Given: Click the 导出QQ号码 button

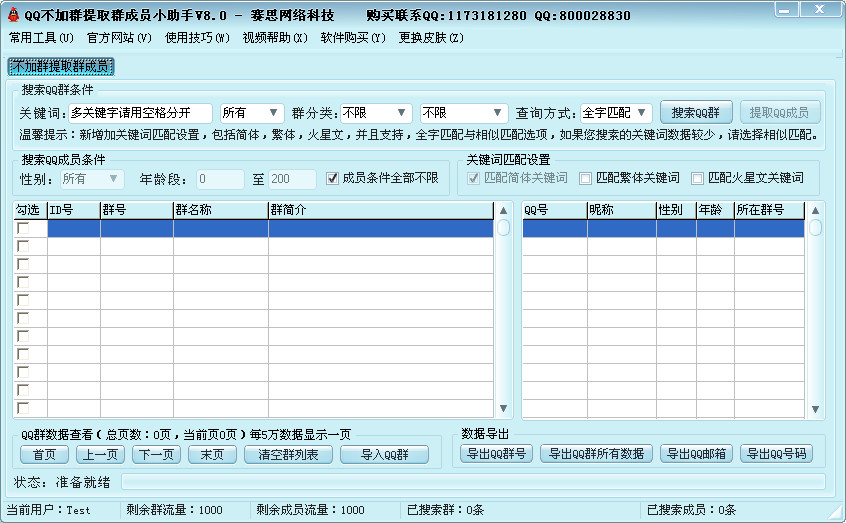Looking at the screenshot, I should pos(776,453).
